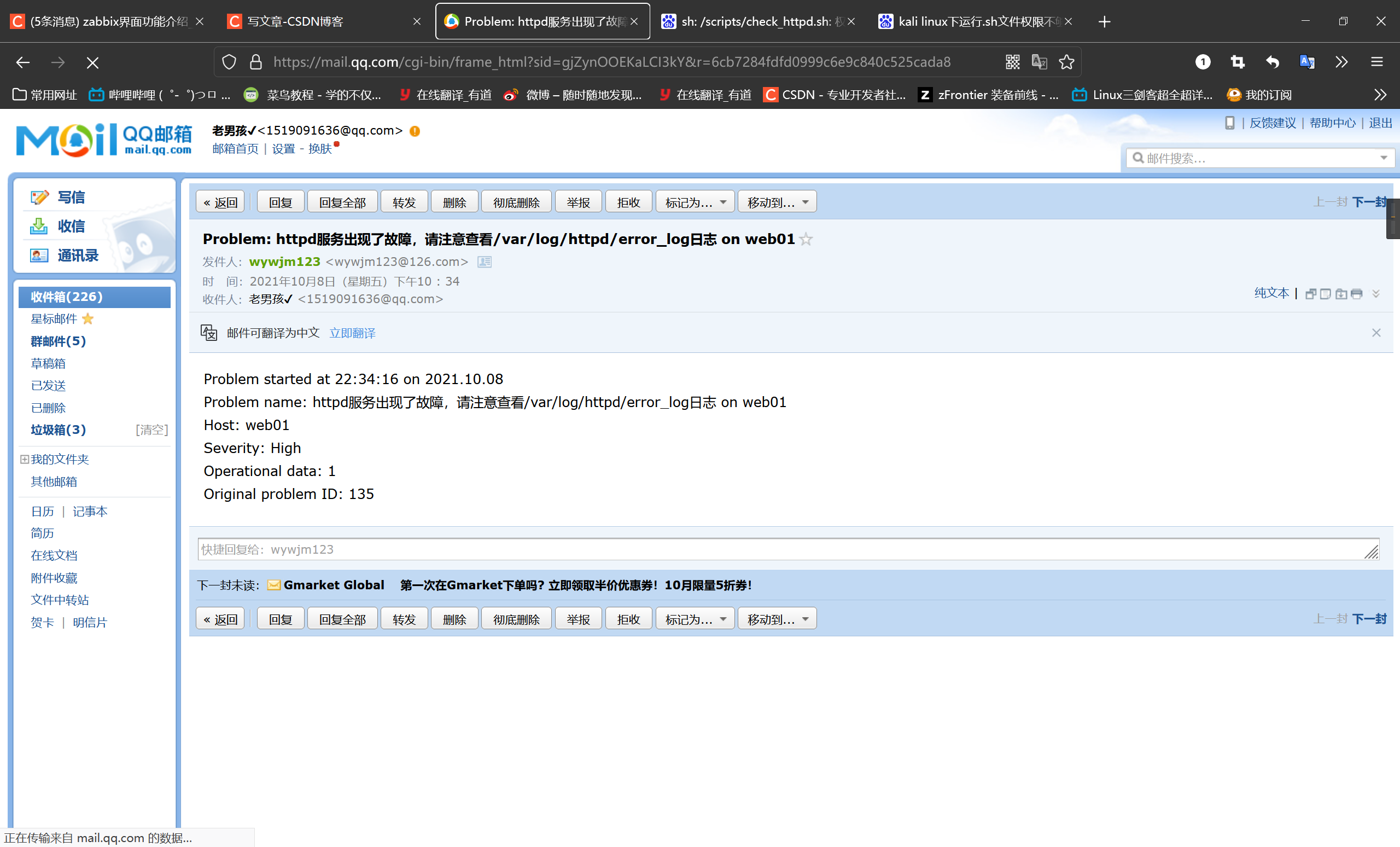Expand the 我的文件夹 folder tree
The width and height of the screenshot is (1400, 847).
[25, 459]
